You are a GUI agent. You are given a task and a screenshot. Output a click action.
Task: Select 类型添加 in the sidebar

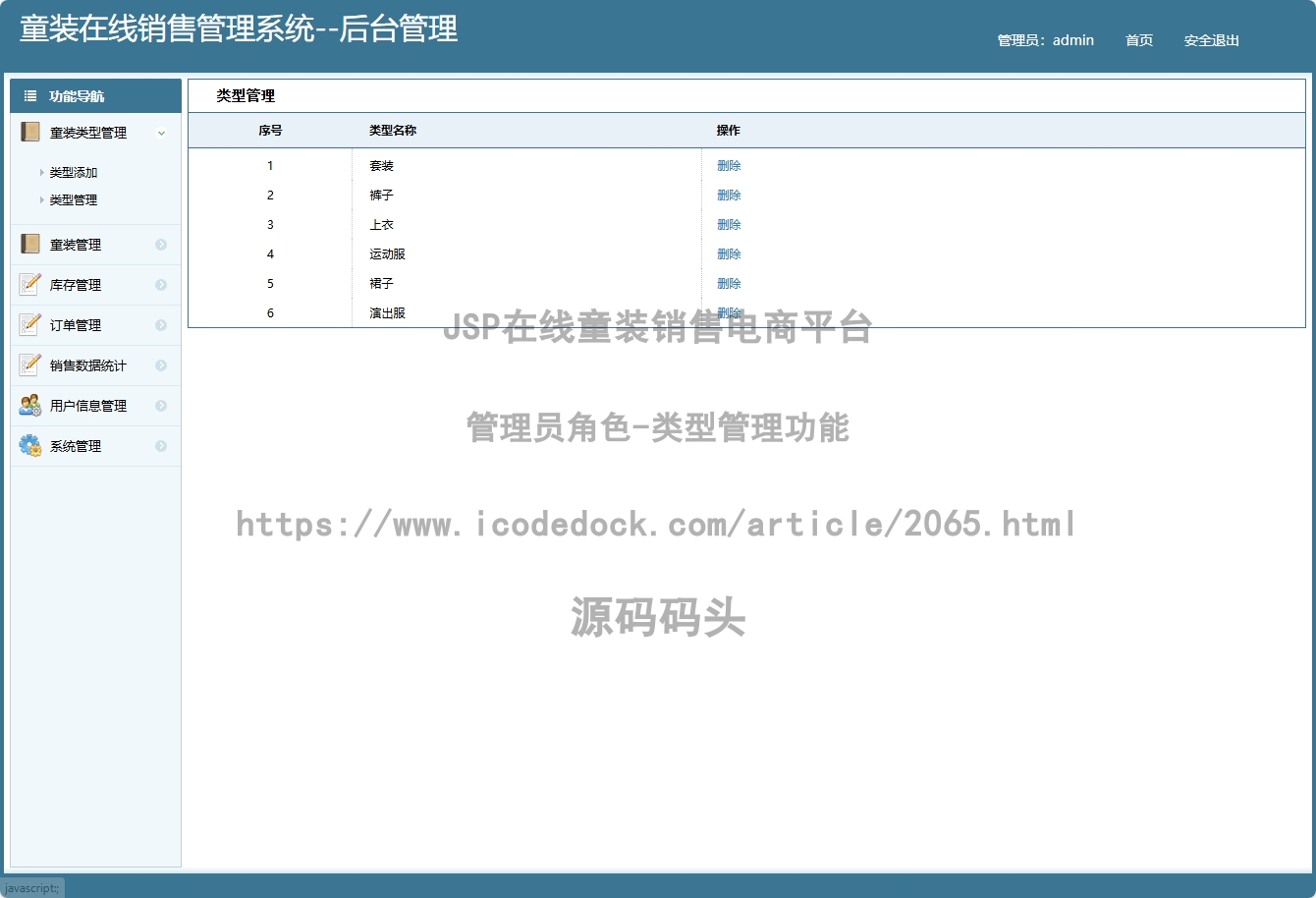tap(74, 172)
